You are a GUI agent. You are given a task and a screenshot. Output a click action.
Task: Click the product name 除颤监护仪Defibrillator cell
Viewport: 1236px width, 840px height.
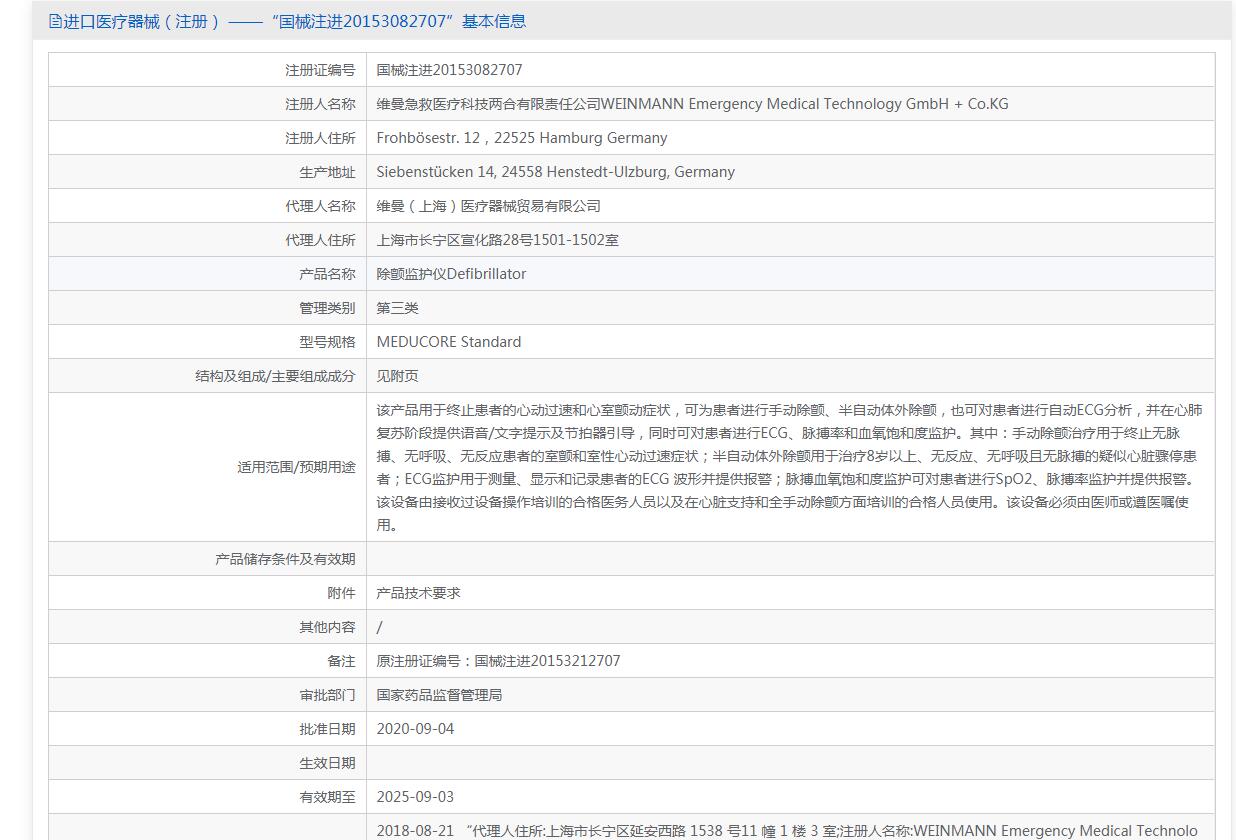pos(451,274)
